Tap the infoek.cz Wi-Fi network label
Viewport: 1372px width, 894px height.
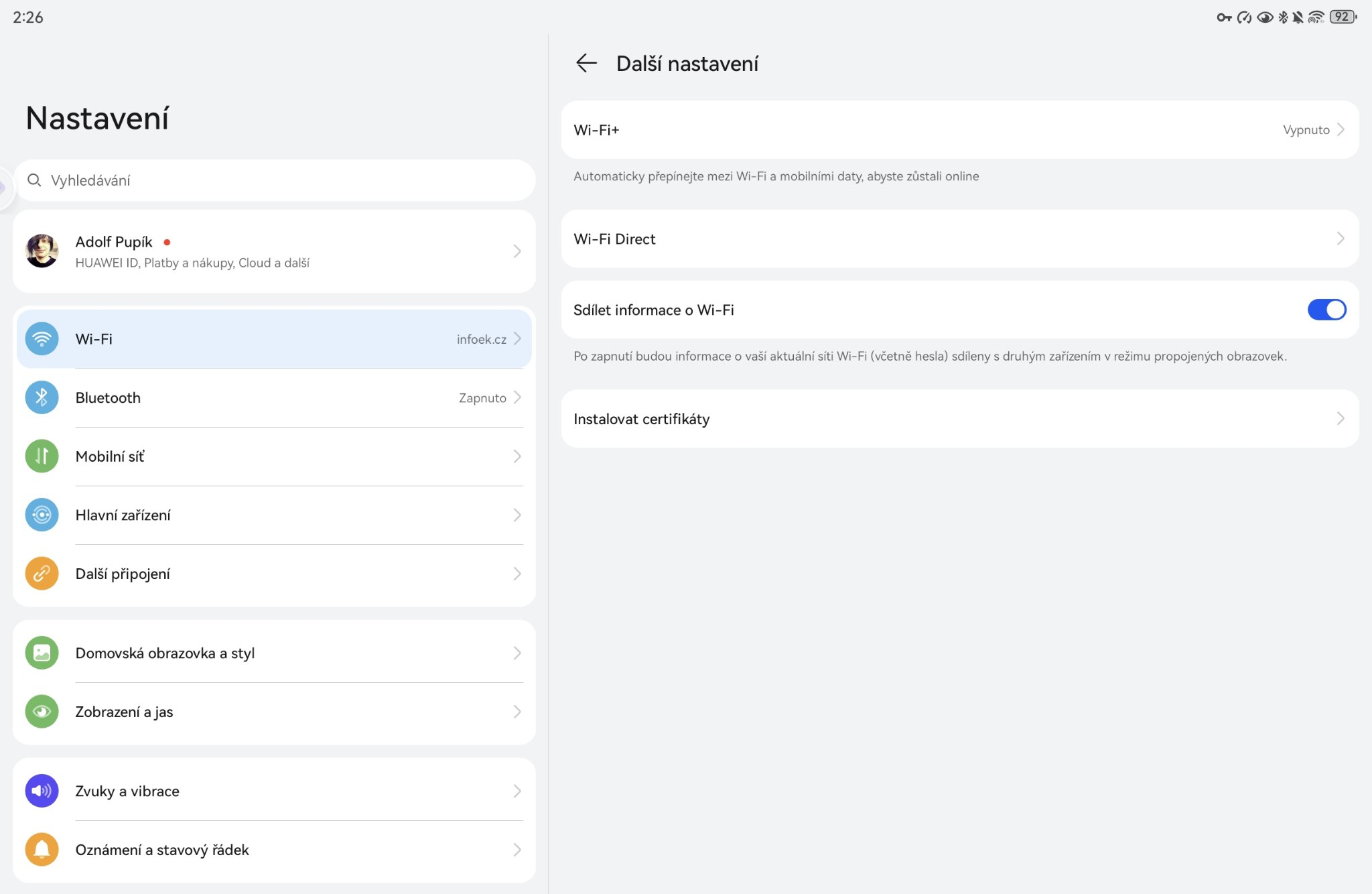pyautogui.click(x=481, y=339)
